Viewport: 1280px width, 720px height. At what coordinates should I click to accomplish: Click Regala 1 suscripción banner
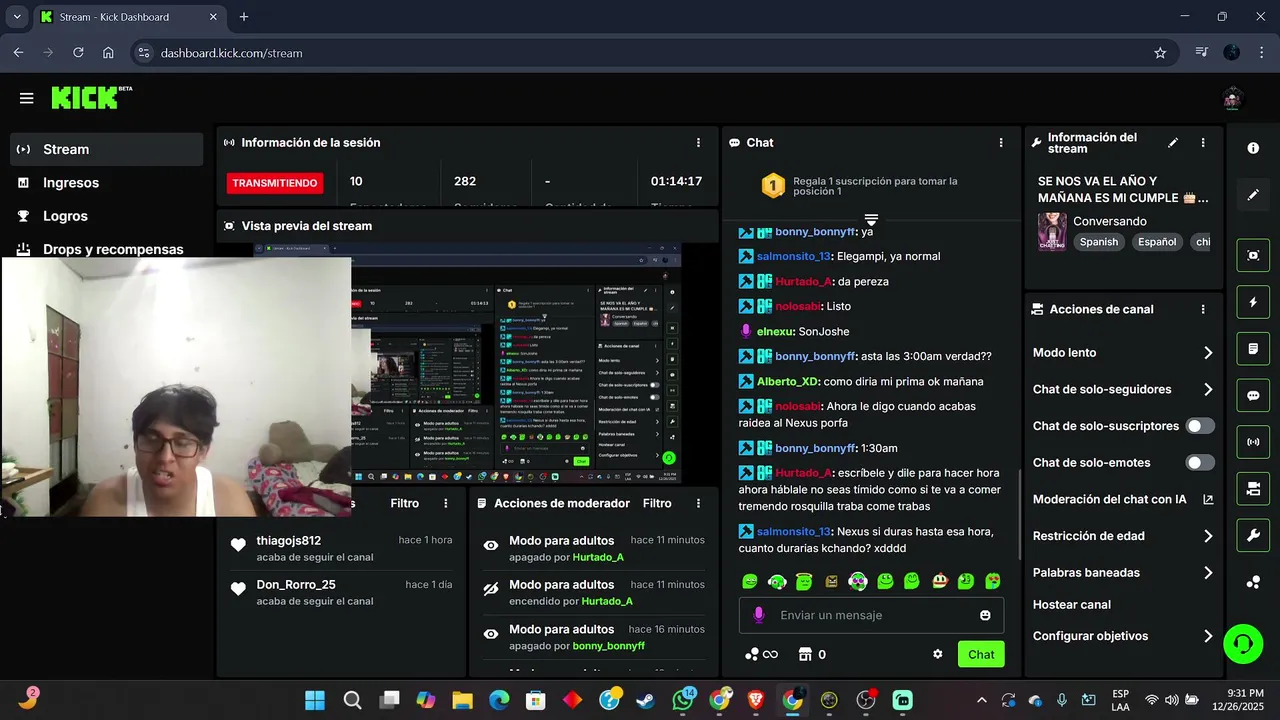point(871,186)
